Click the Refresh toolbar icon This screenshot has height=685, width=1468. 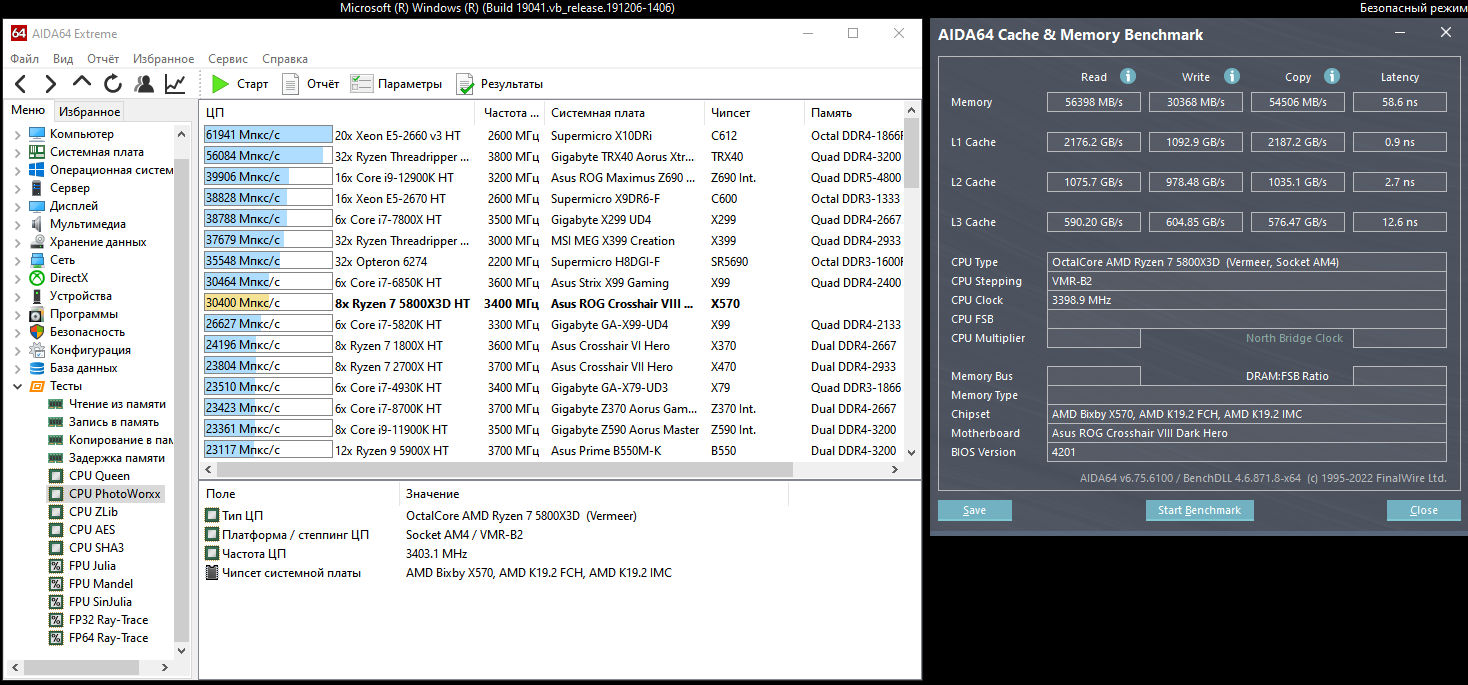[x=113, y=84]
